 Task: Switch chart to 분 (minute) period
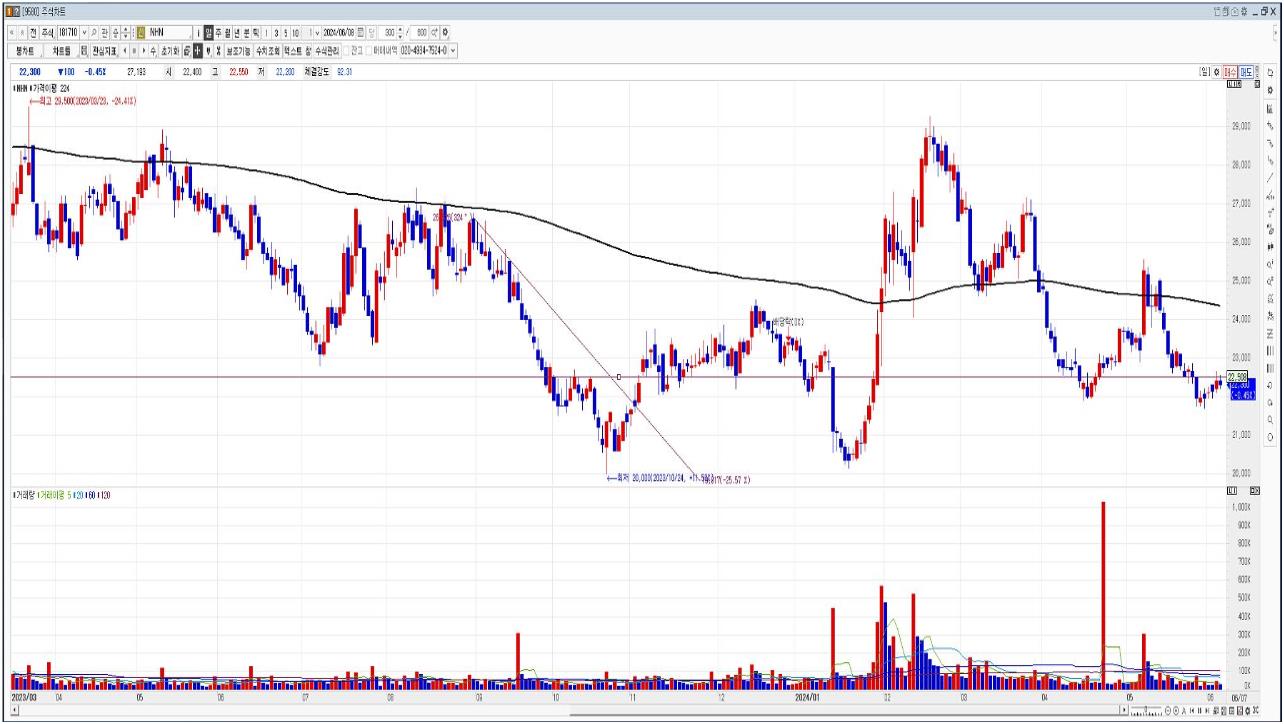[246, 33]
